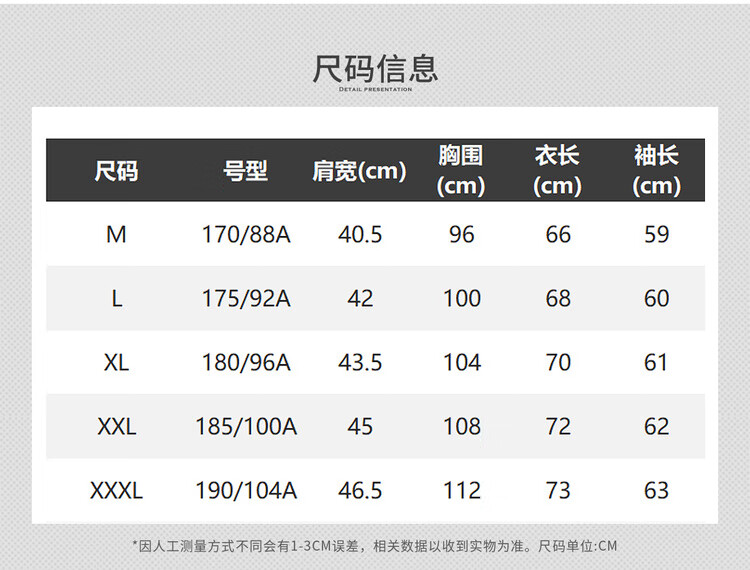Click the 尺码 column header
The image size is (750, 570).
116,171
